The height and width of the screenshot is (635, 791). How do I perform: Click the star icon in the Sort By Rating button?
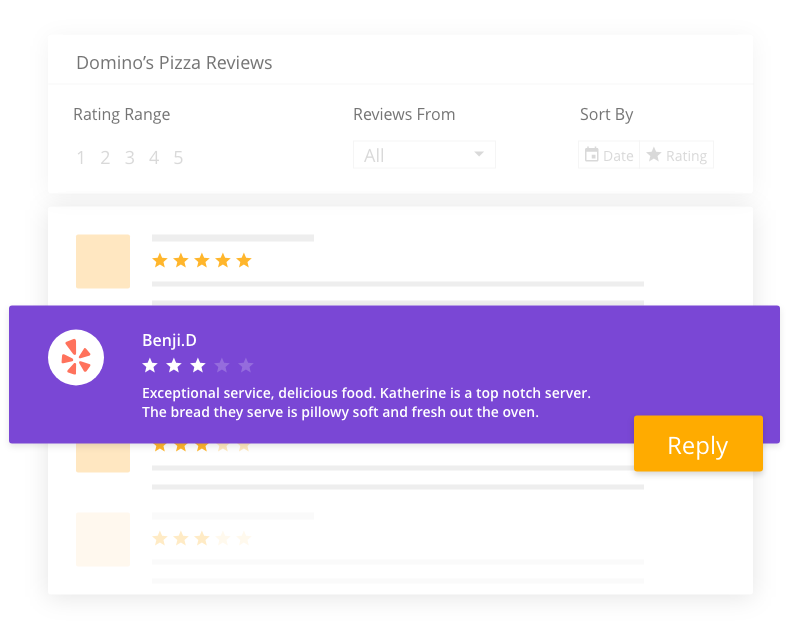pyautogui.click(x=654, y=154)
